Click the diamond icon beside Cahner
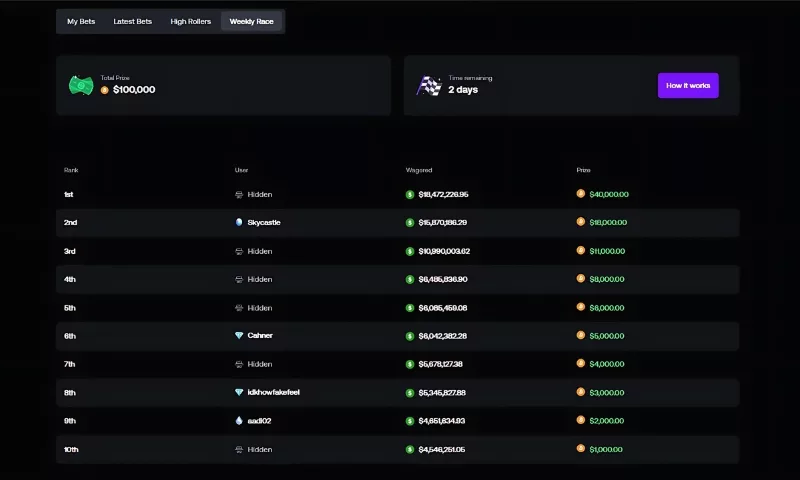 239,336
